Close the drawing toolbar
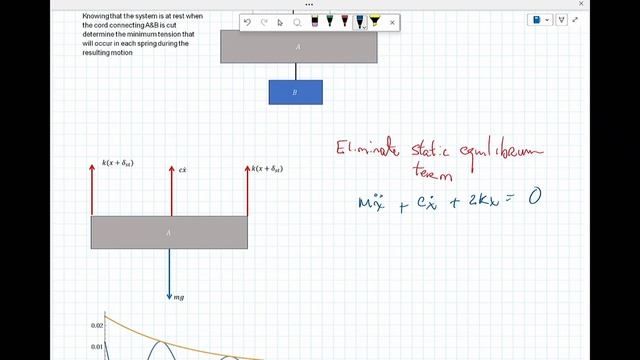Image resolution: width=640 pixels, height=360 pixels. click(392, 23)
